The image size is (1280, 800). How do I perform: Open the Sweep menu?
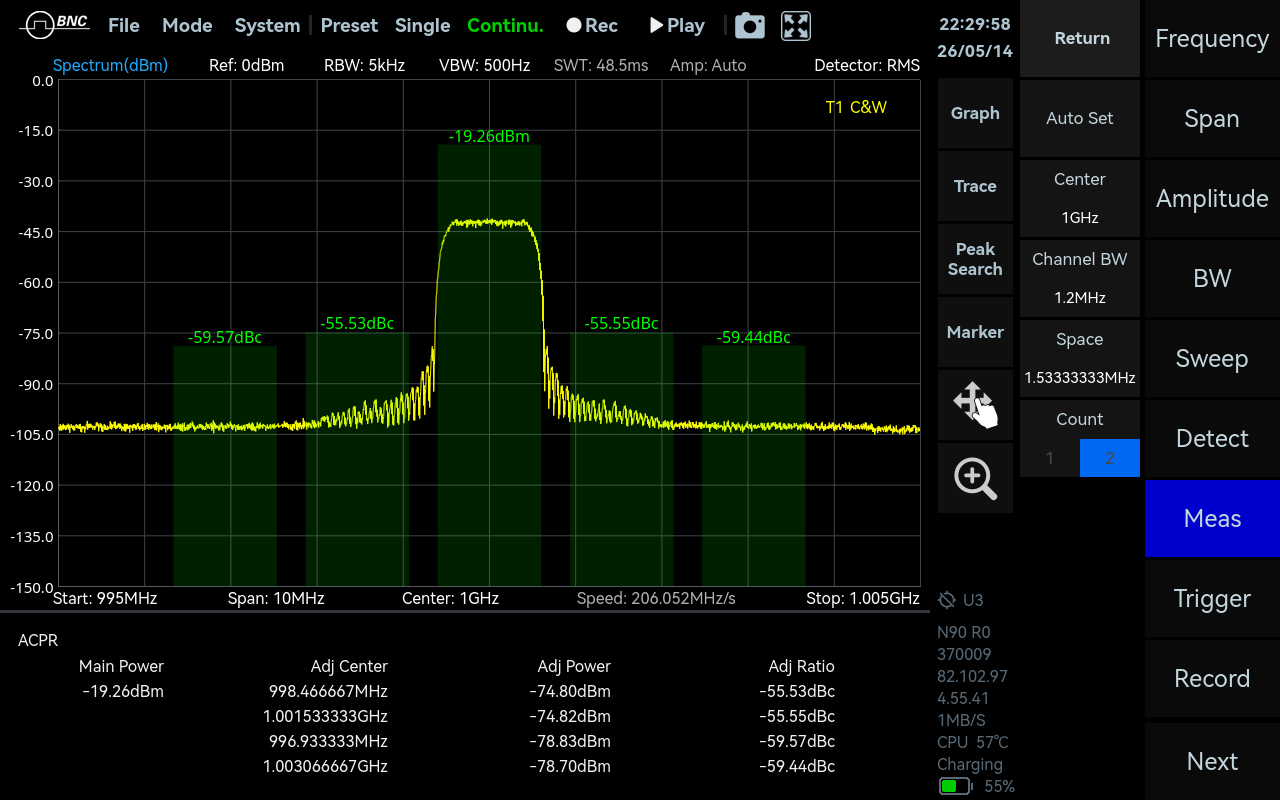tap(1212, 358)
